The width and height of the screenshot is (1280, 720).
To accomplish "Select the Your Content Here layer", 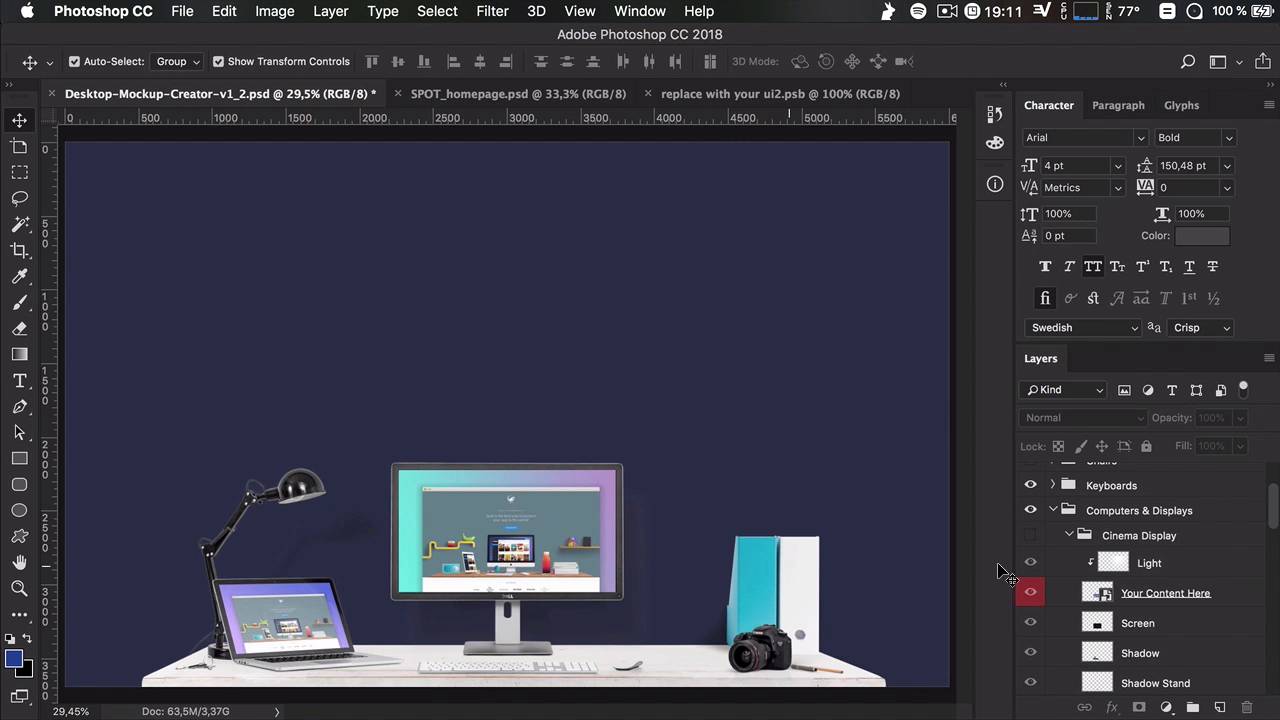I will (1165, 593).
